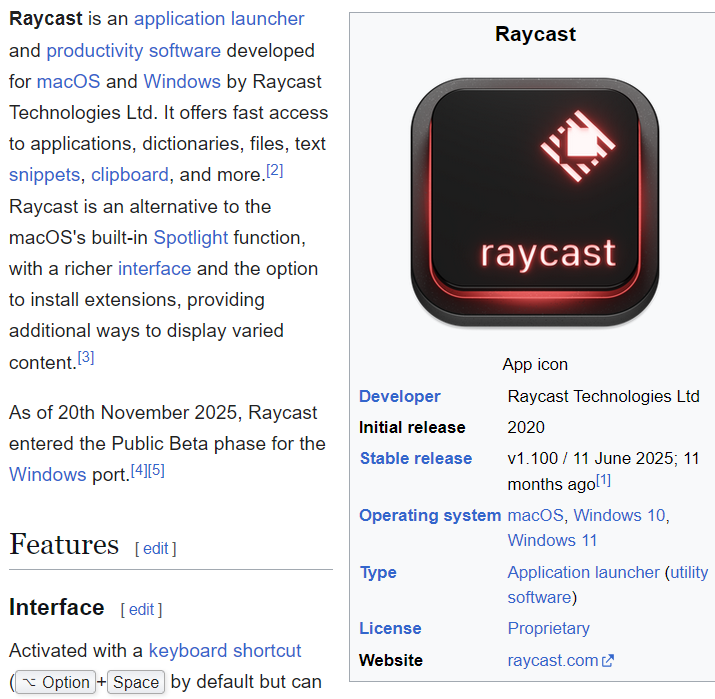
Task: Open the License label link
Action: 390,628
